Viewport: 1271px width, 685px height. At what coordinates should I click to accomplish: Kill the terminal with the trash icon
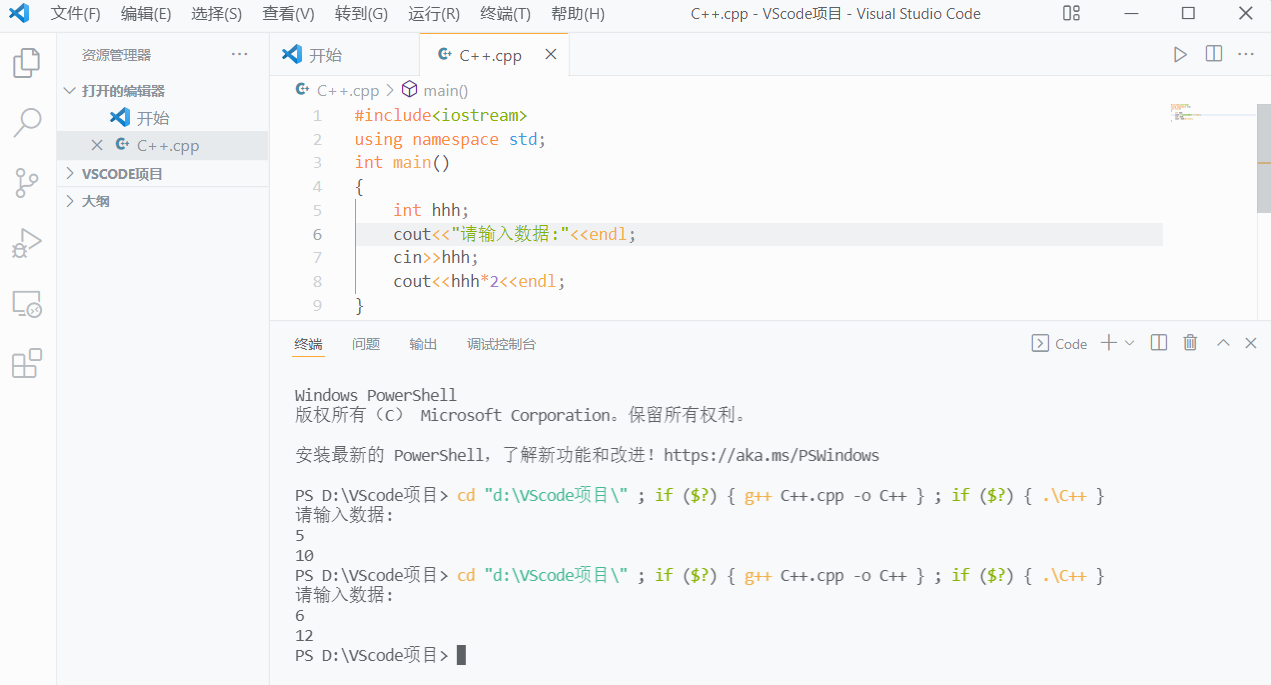coord(1189,343)
